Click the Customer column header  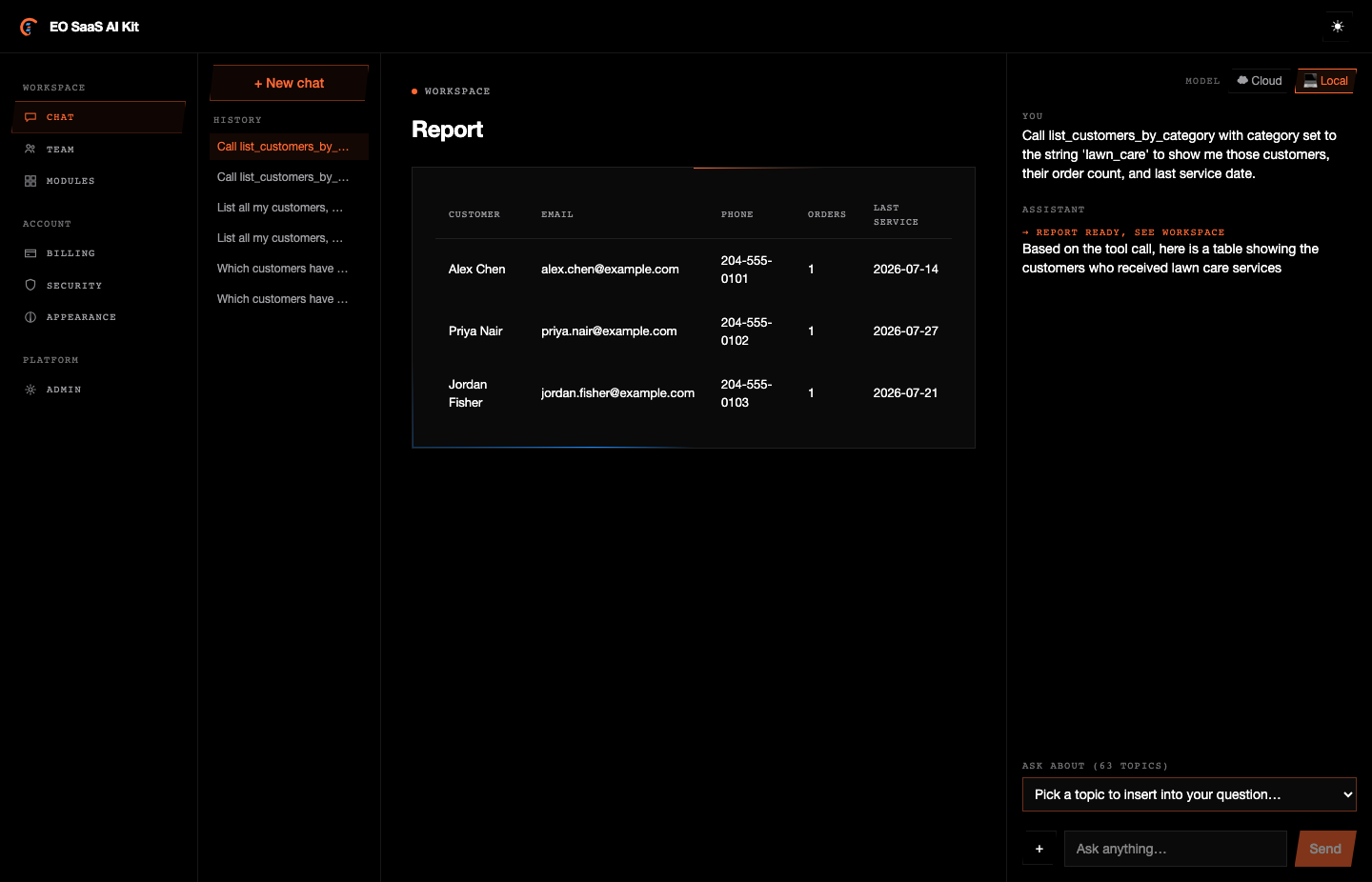point(474,215)
